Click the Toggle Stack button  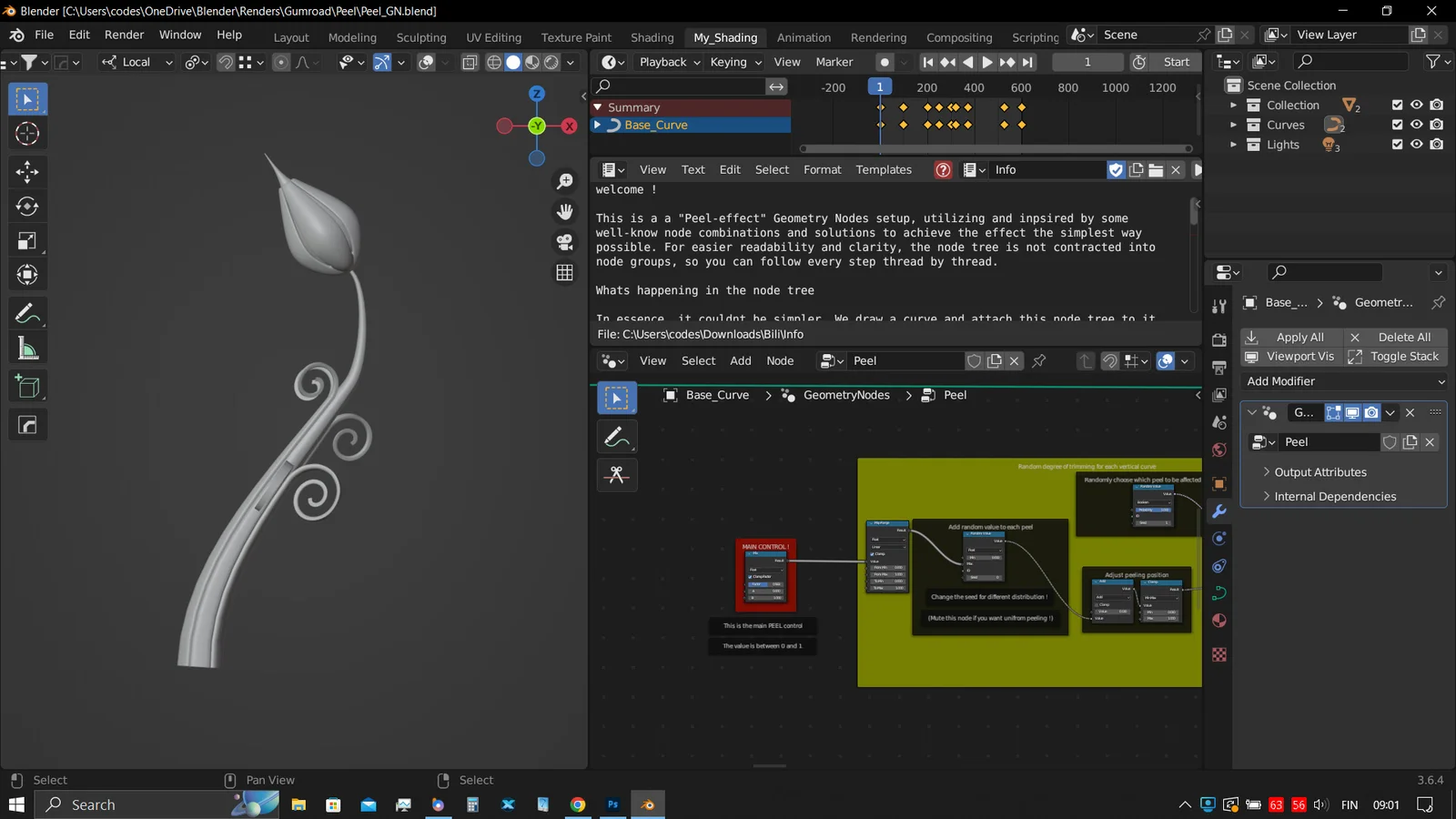(x=1404, y=356)
